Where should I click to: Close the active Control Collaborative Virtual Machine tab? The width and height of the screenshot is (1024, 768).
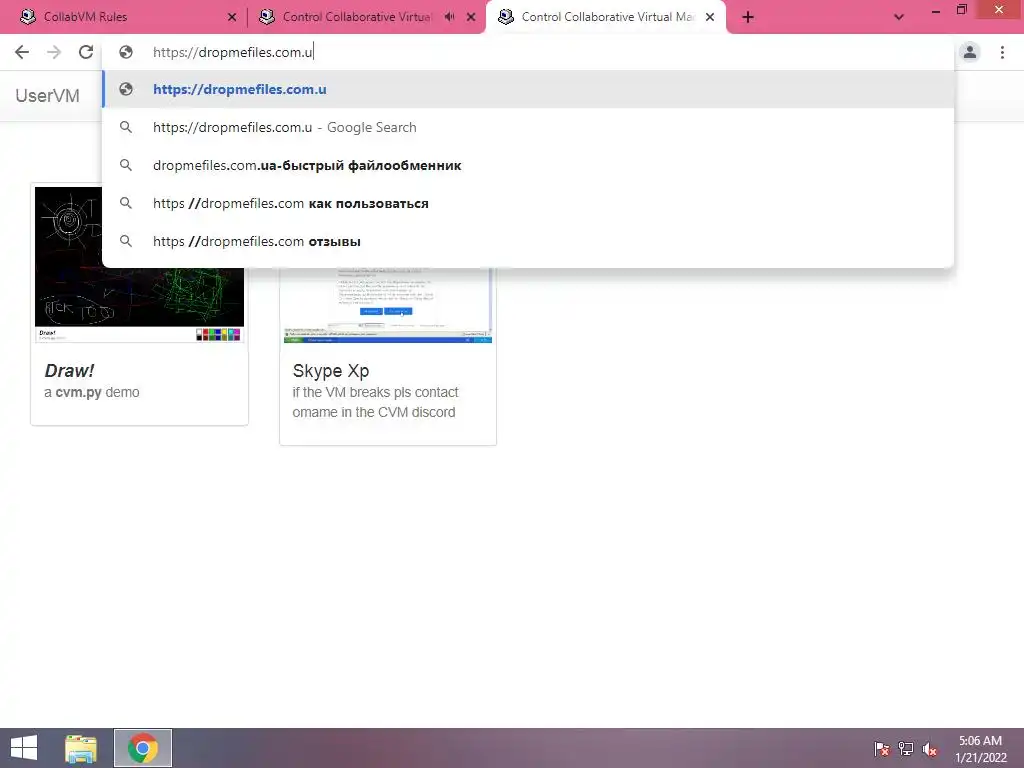[x=710, y=18]
